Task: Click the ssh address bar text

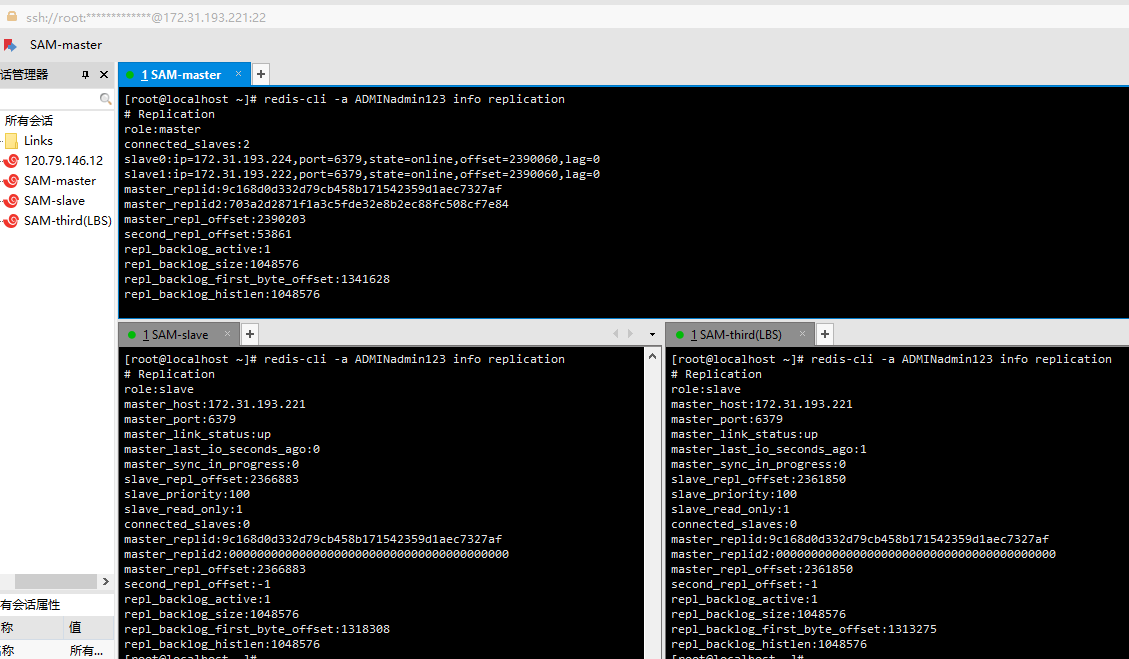Action: click(x=146, y=17)
